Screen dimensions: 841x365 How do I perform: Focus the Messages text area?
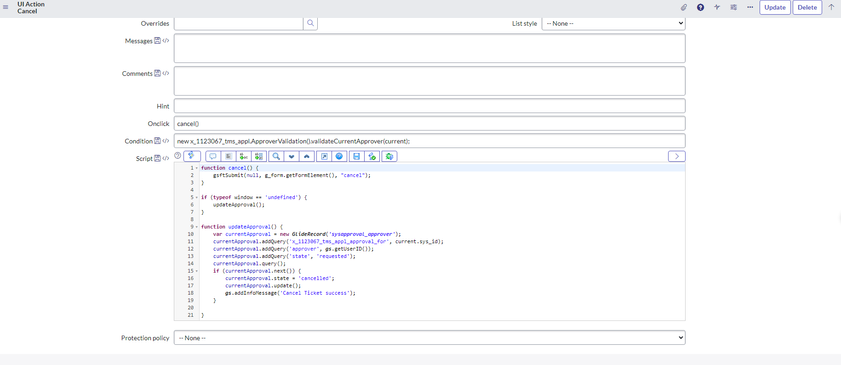430,48
